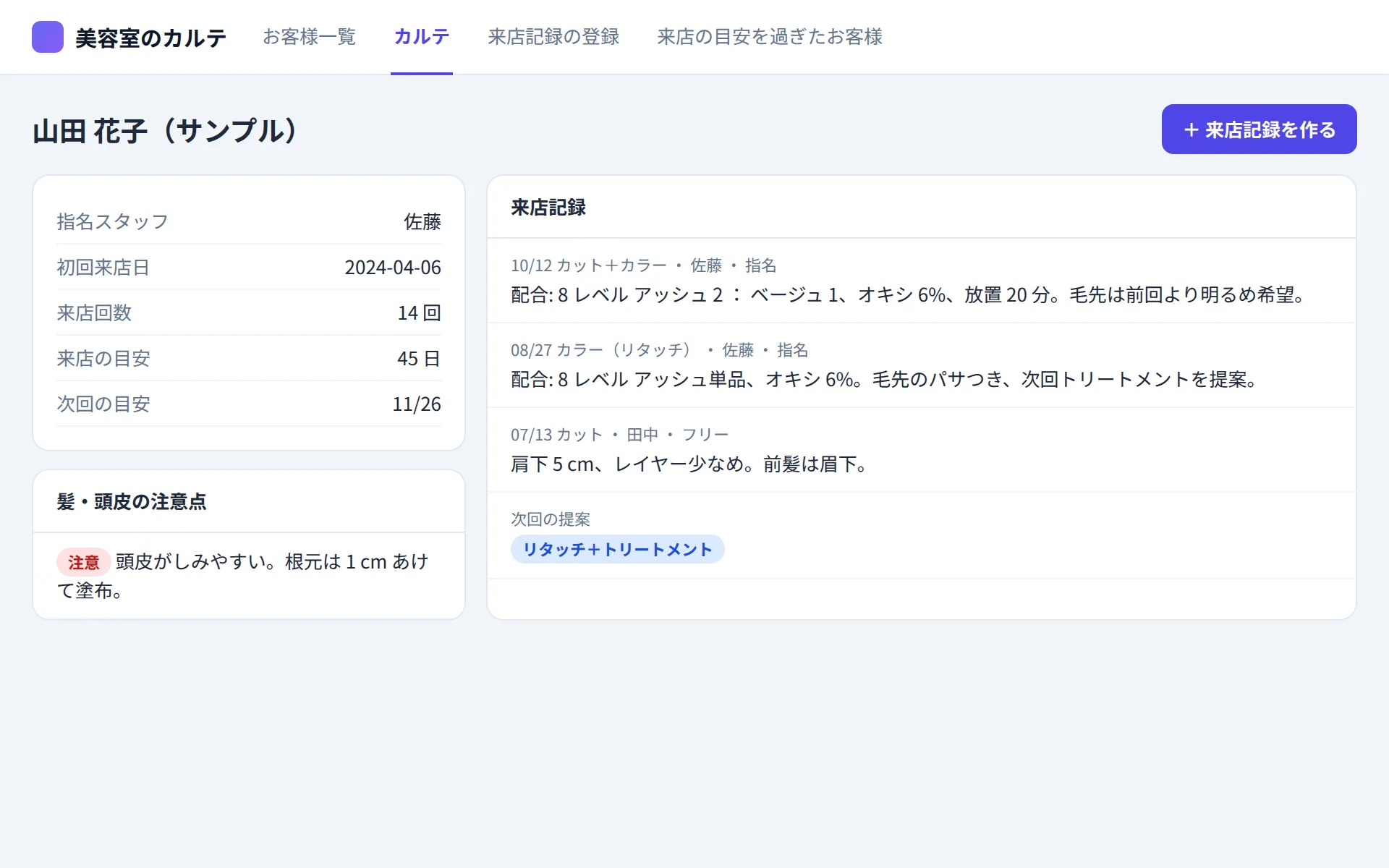Select the 指名スタッフ label
The width and height of the screenshot is (1389, 868).
pos(112,221)
